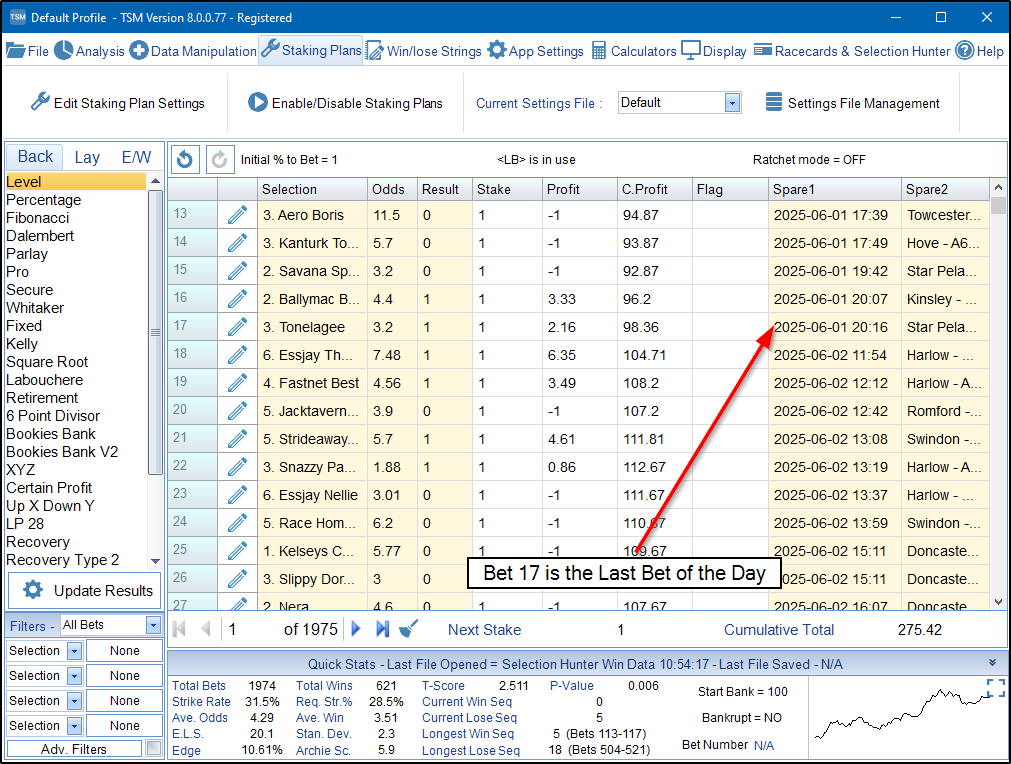
Task: Click Enable/Disable Staking Plans button
Action: tap(345, 103)
